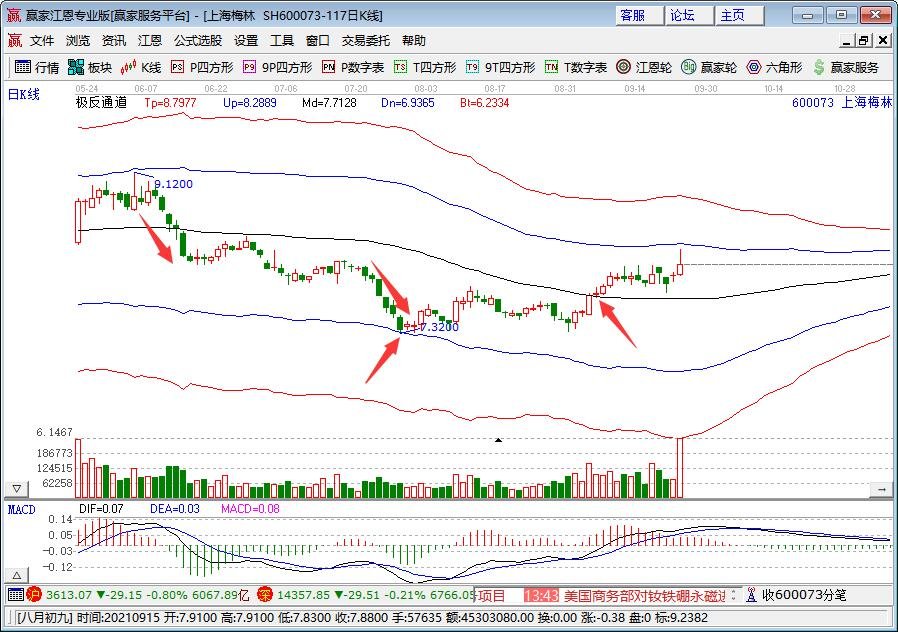Minimize the inner chart window
This screenshot has height=632, width=898.
[x=847, y=41]
